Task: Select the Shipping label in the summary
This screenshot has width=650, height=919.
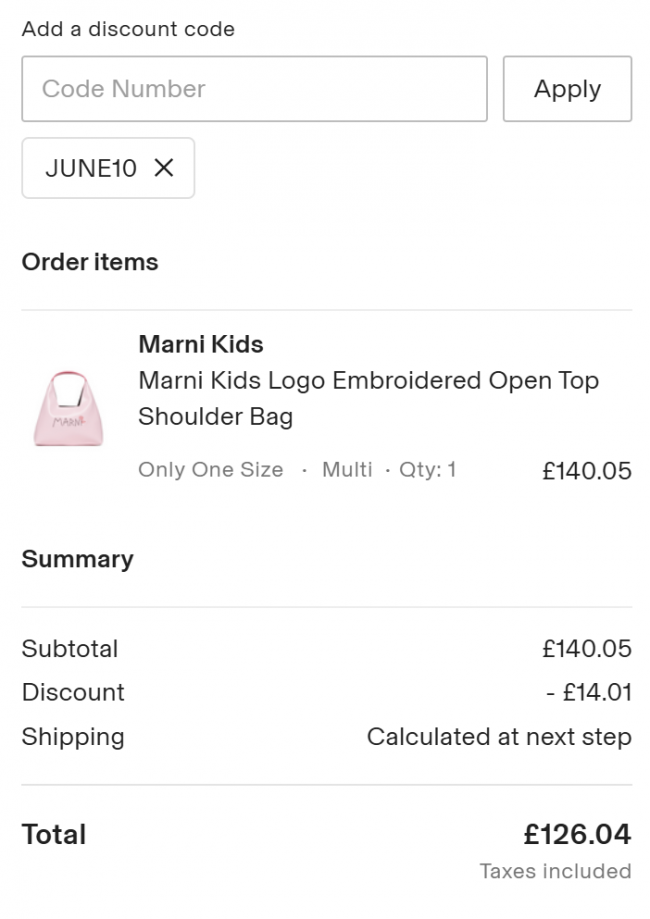Action: coord(73,737)
